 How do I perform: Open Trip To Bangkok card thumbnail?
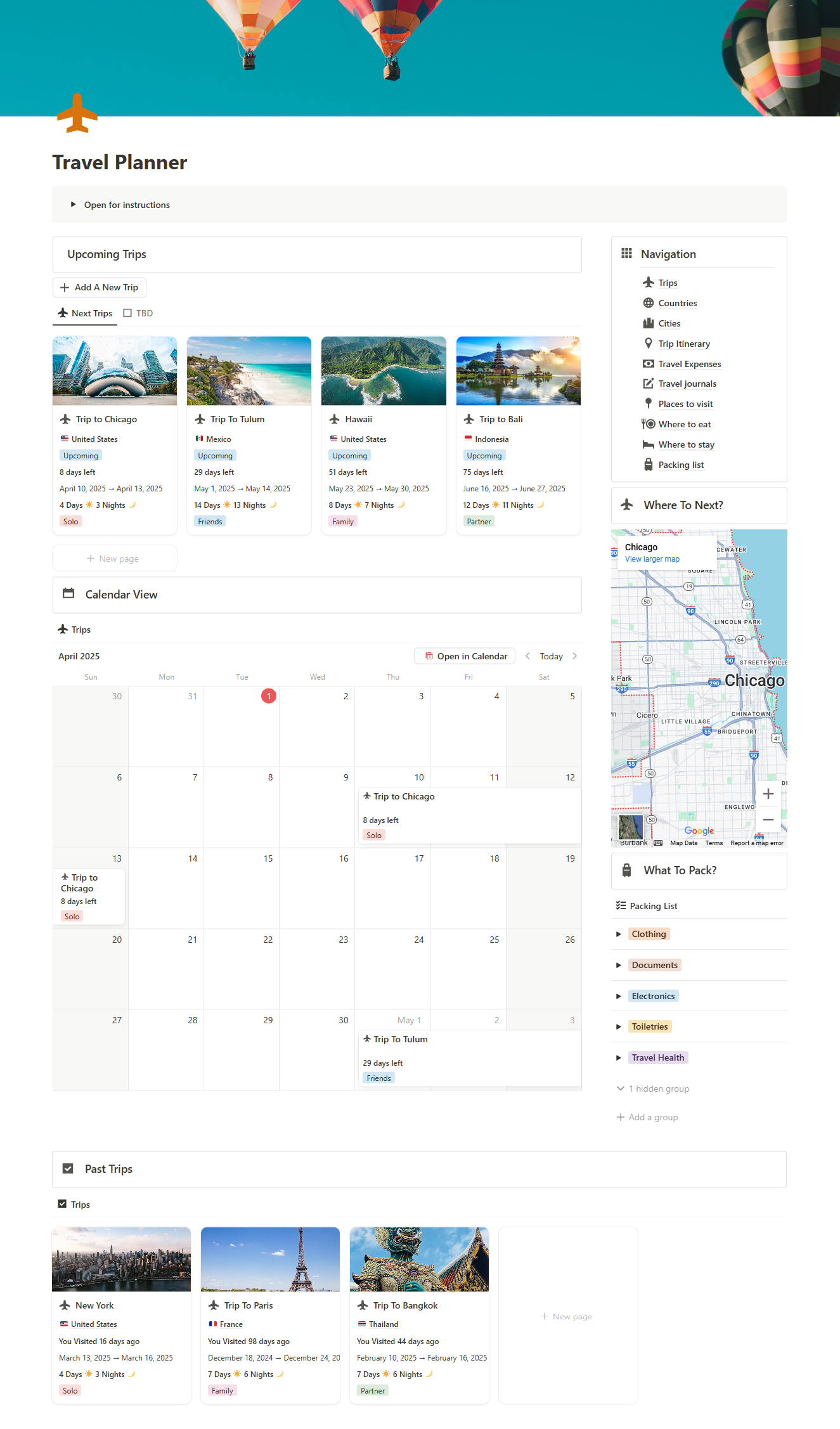click(x=419, y=1260)
